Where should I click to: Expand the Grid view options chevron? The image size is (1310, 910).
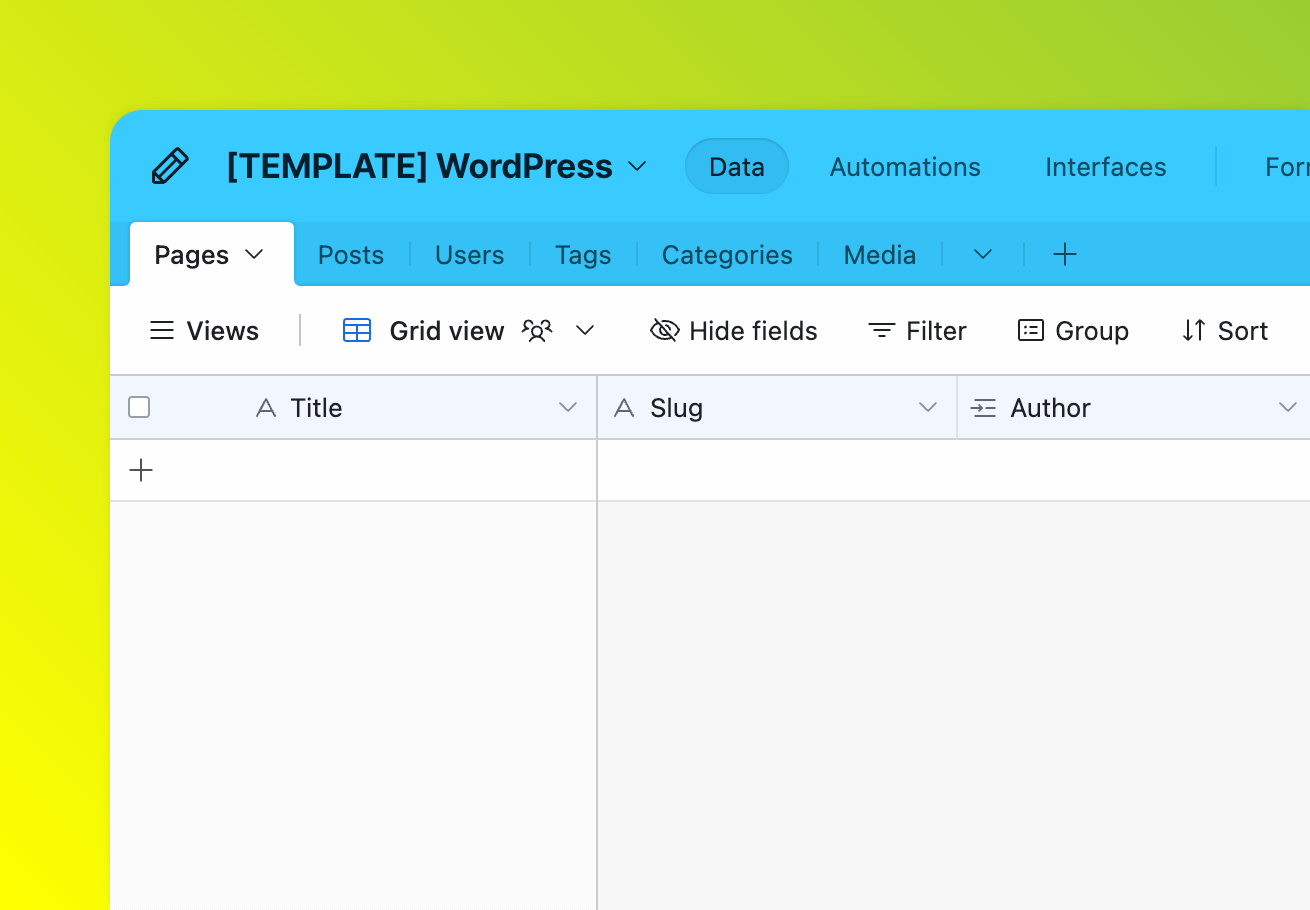pos(586,330)
